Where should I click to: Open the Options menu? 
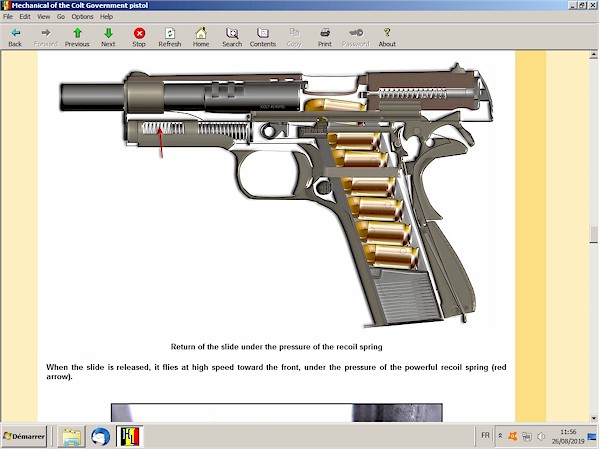(82, 17)
